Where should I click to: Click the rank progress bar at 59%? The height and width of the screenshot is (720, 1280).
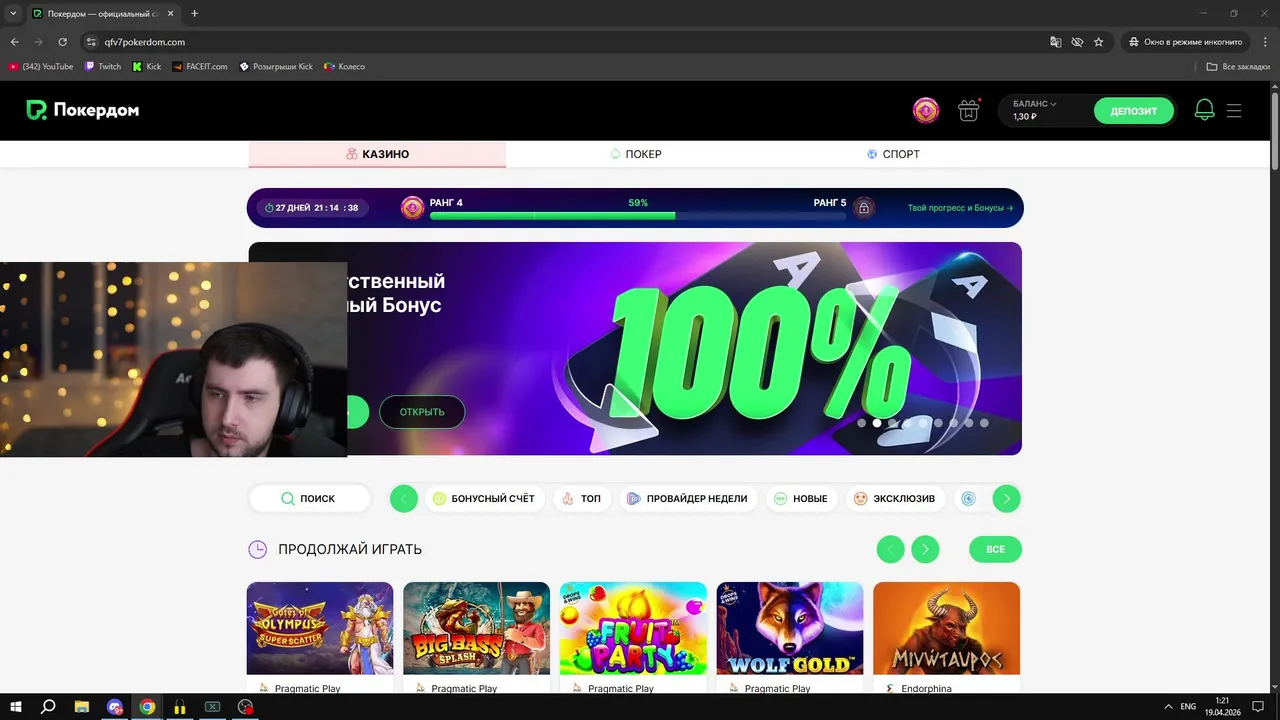click(x=638, y=215)
